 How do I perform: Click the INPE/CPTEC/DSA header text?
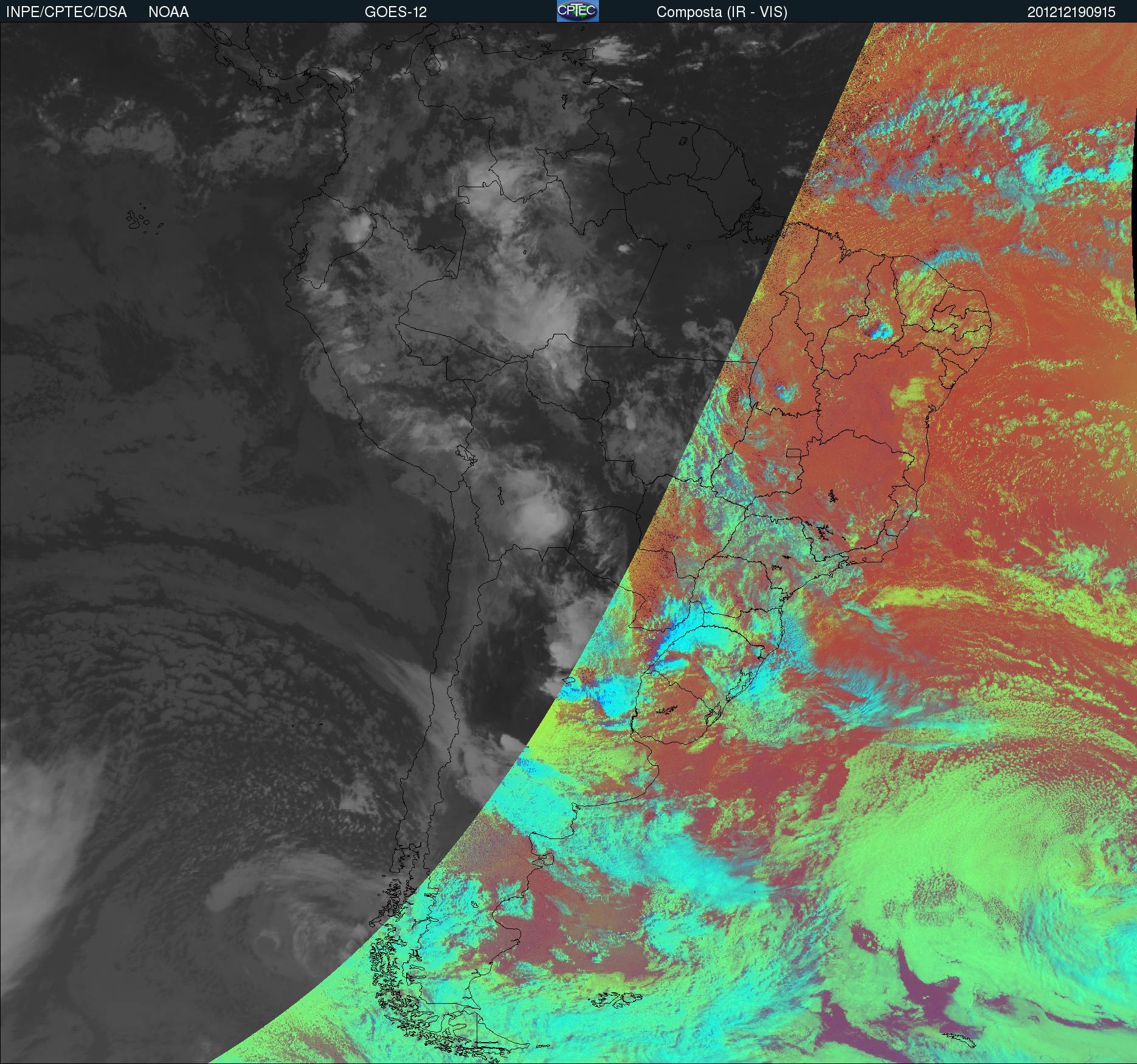click(x=66, y=12)
